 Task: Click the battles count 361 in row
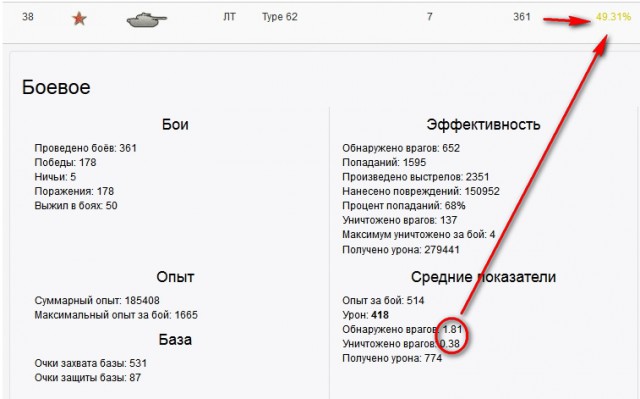coord(522,17)
